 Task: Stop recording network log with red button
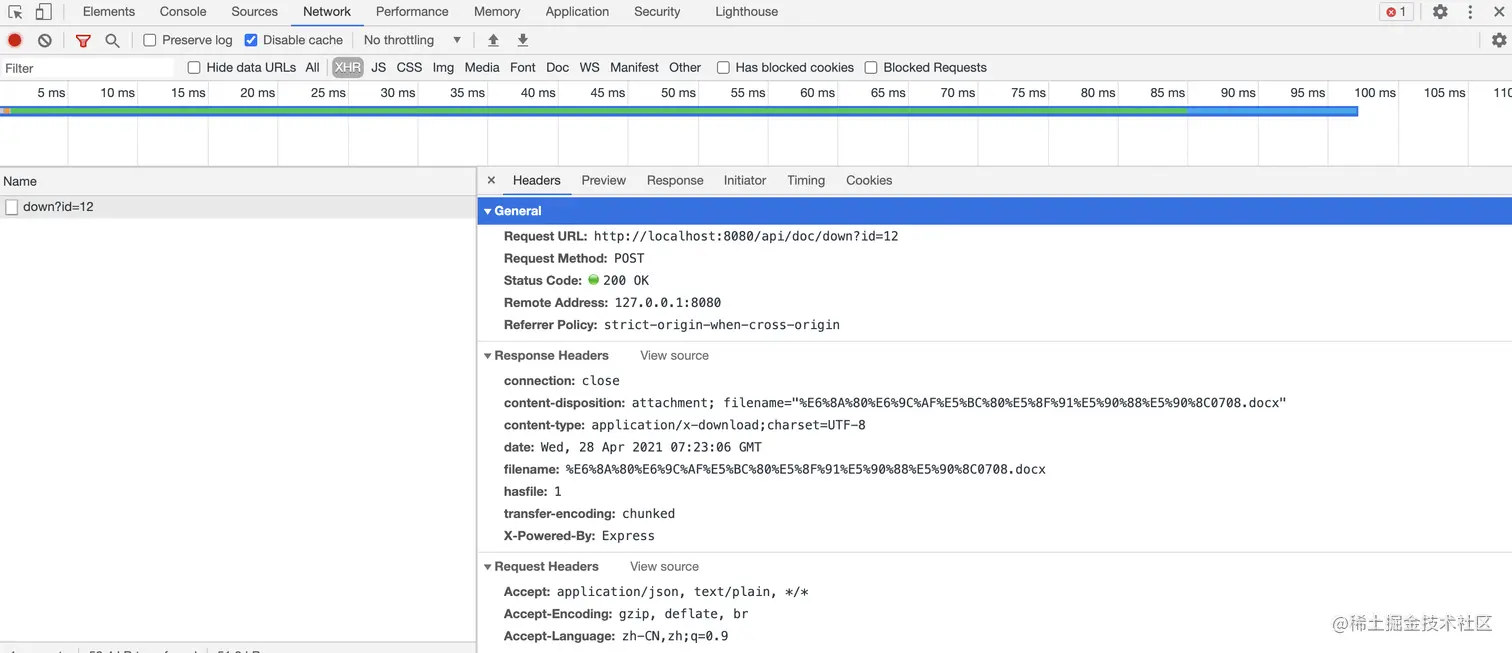pyautogui.click(x=15, y=40)
